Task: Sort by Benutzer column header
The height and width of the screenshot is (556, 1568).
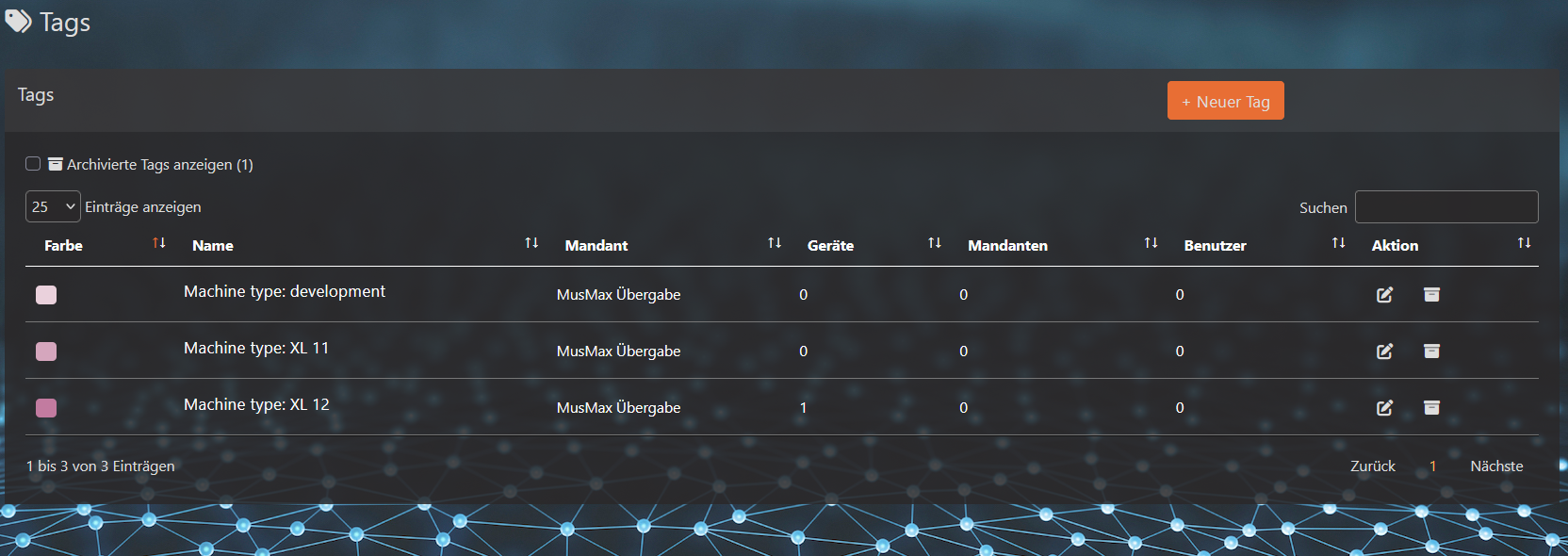Action: (1215, 245)
